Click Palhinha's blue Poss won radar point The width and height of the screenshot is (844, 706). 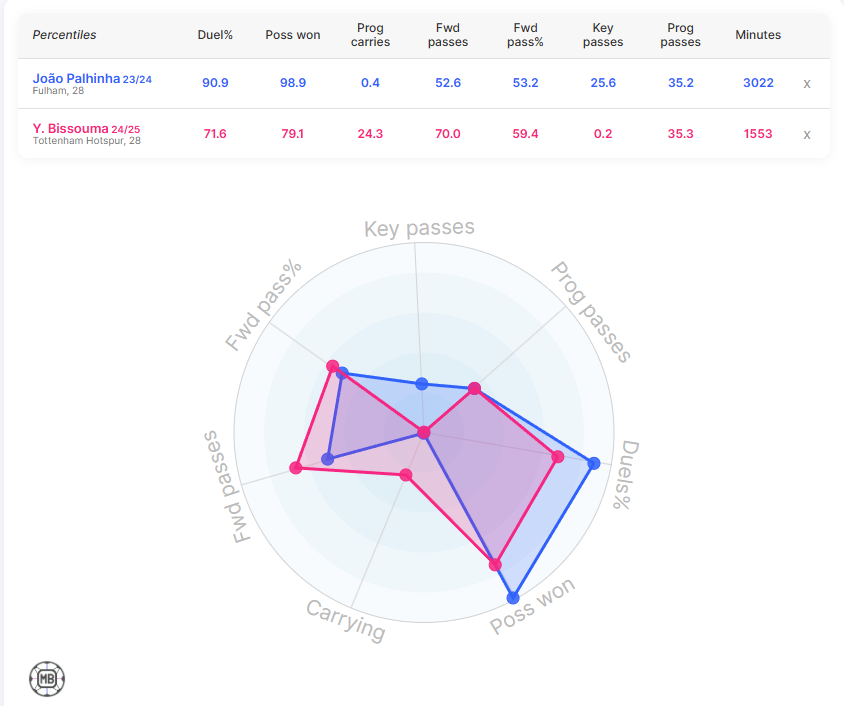(x=513, y=598)
